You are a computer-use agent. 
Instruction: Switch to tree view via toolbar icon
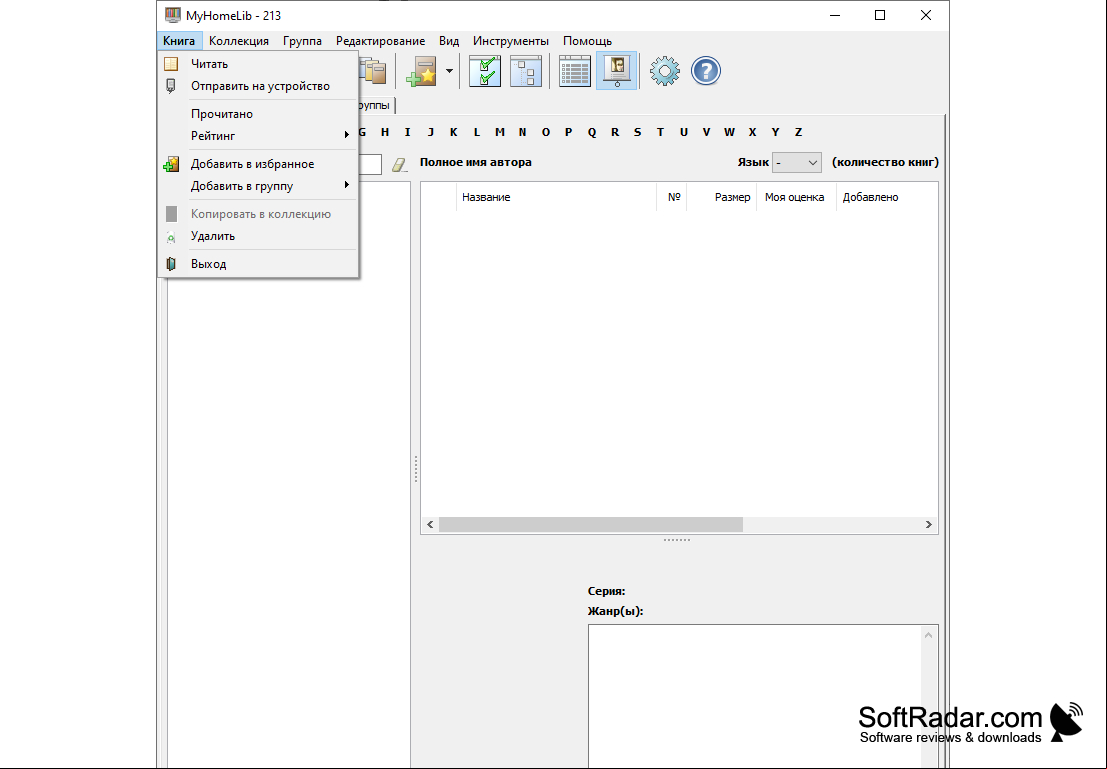click(x=526, y=71)
